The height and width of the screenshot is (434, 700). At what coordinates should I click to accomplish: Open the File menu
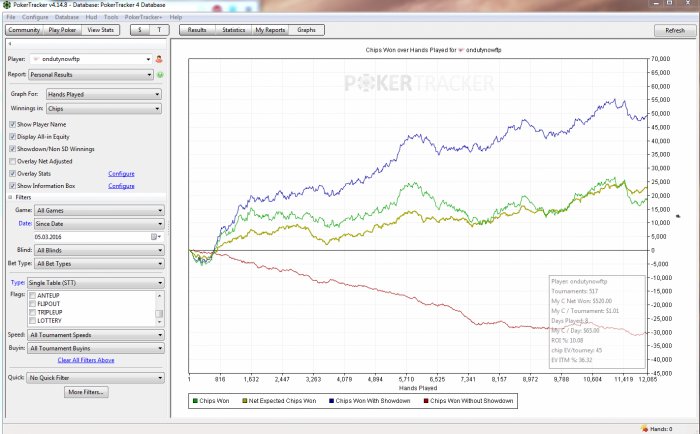click(x=11, y=17)
